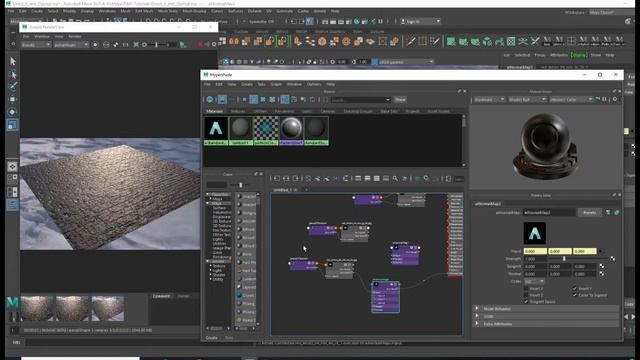Click the Display tab in the Maya channel box area
This screenshot has height=360, width=640.
pyautogui.click(x=579, y=55)
